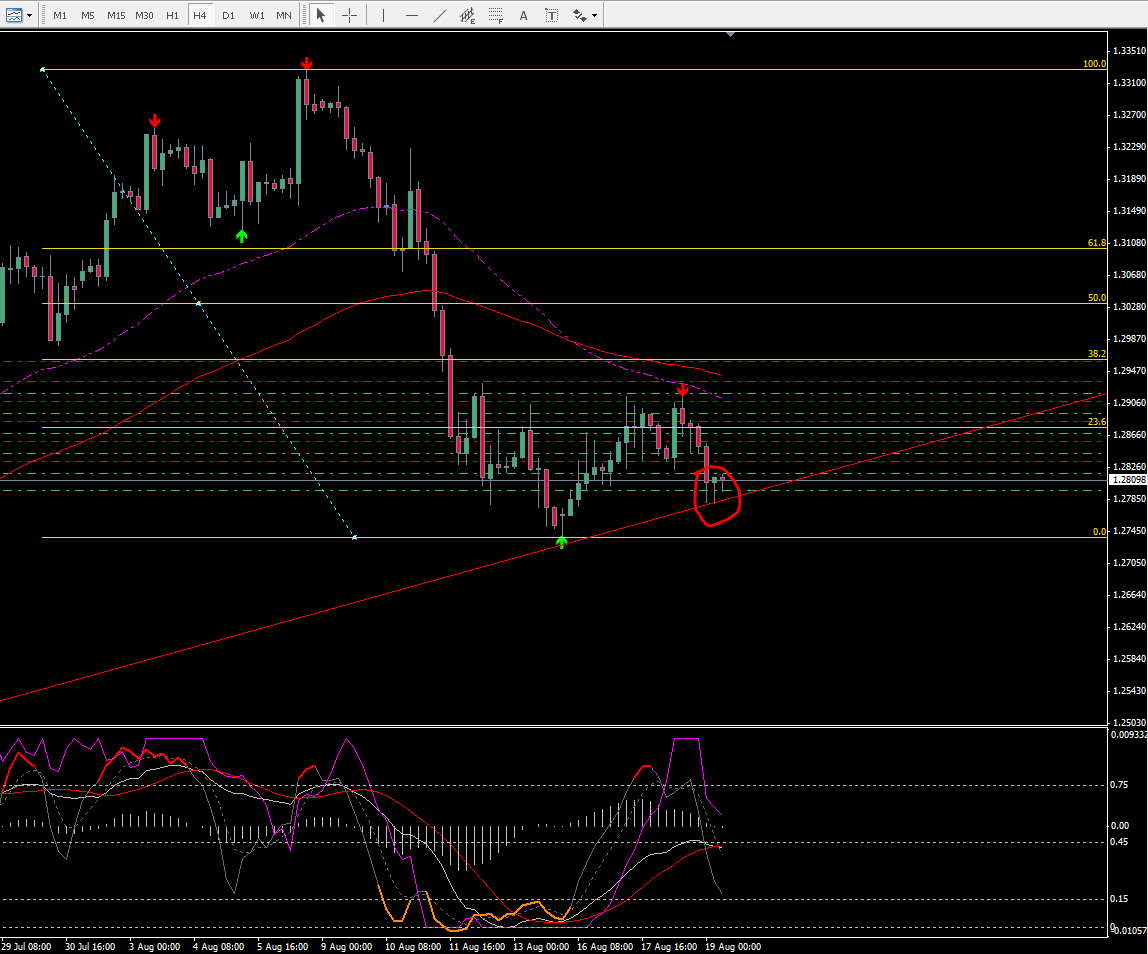This screenshot has width=1148, height=954.
Task: Select the trendline drawing tool
Action: [x=440, y=15]
